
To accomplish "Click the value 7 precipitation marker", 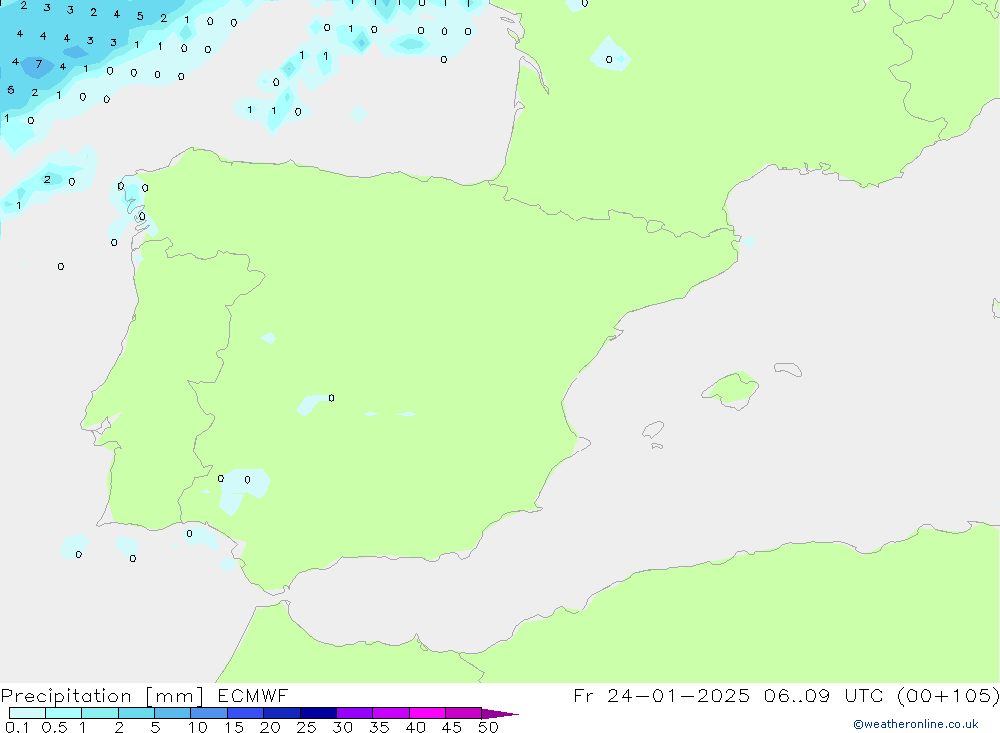I will point(39,64).
